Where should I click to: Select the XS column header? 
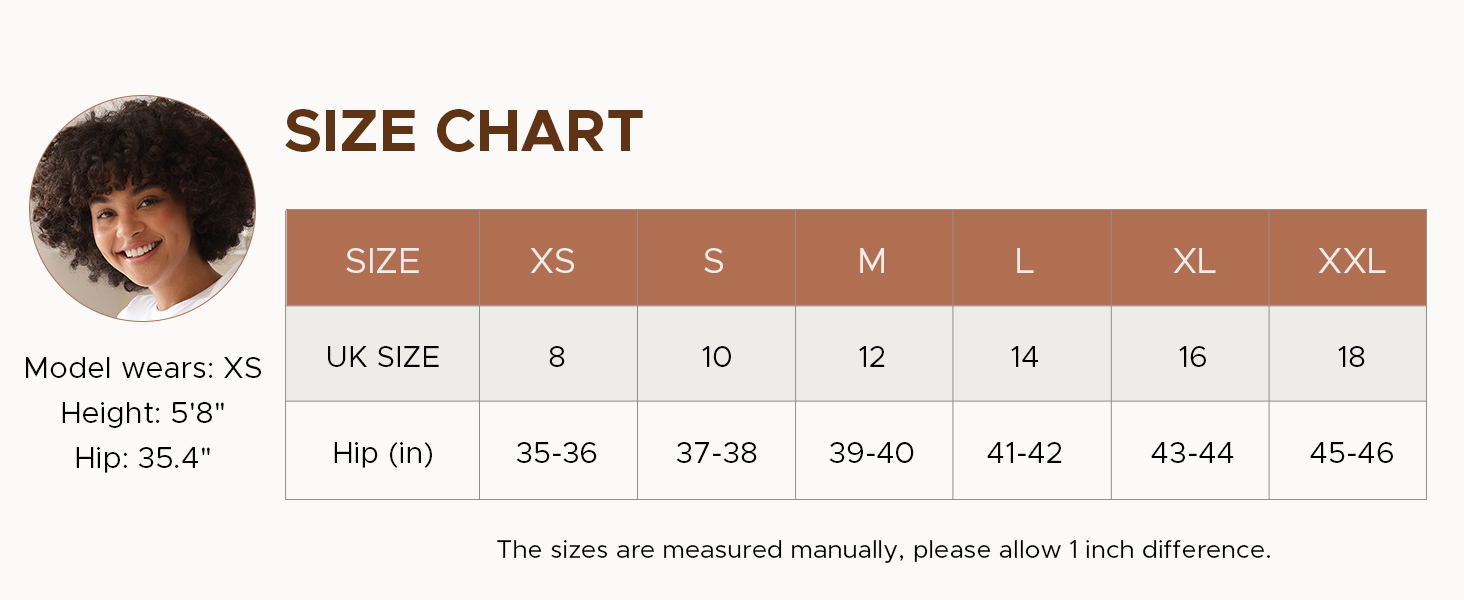click(553, 261)
